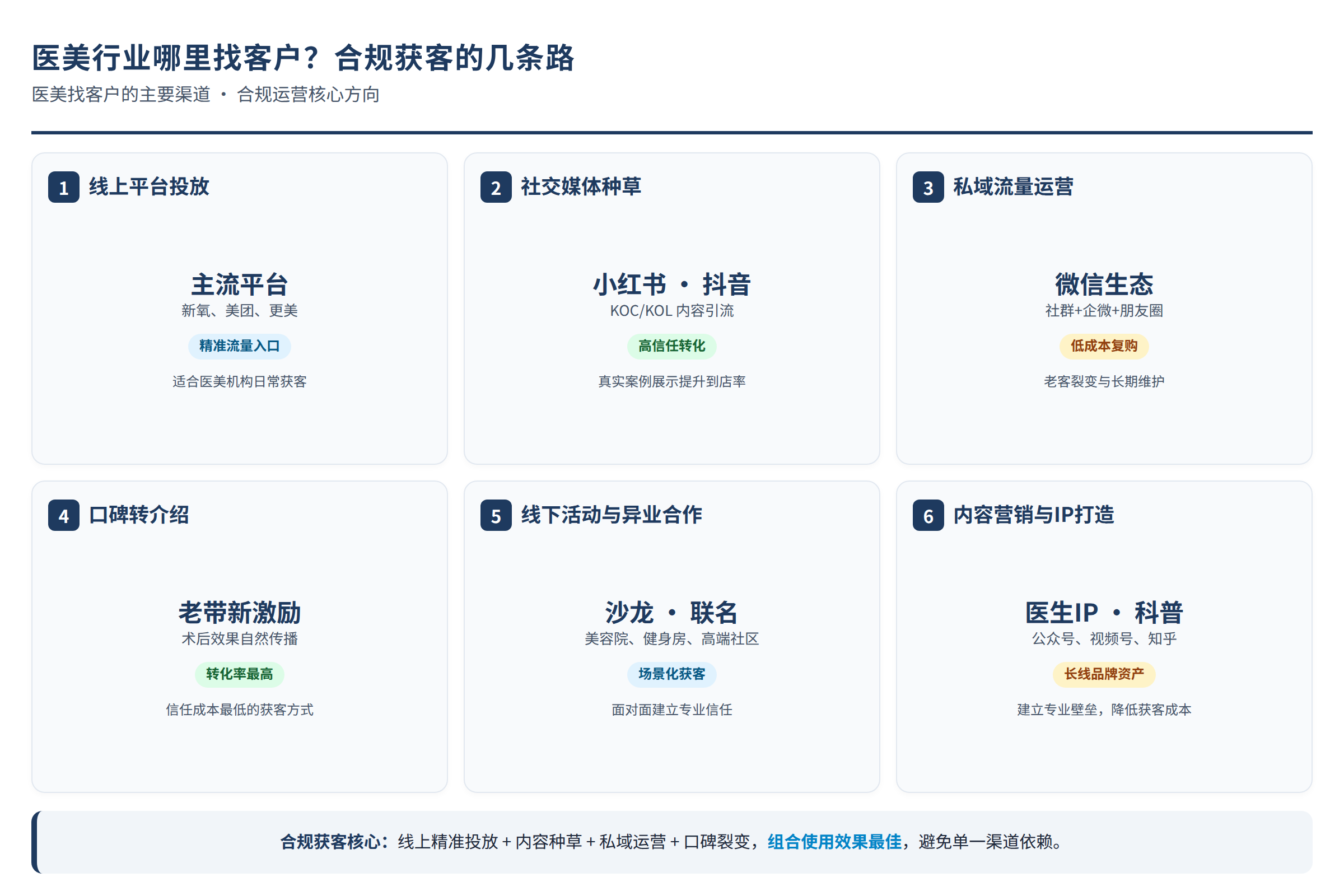Click the card heading 私域流量运营
The height and width of the screenshot is (896, 1344).
coord(1013,187)
